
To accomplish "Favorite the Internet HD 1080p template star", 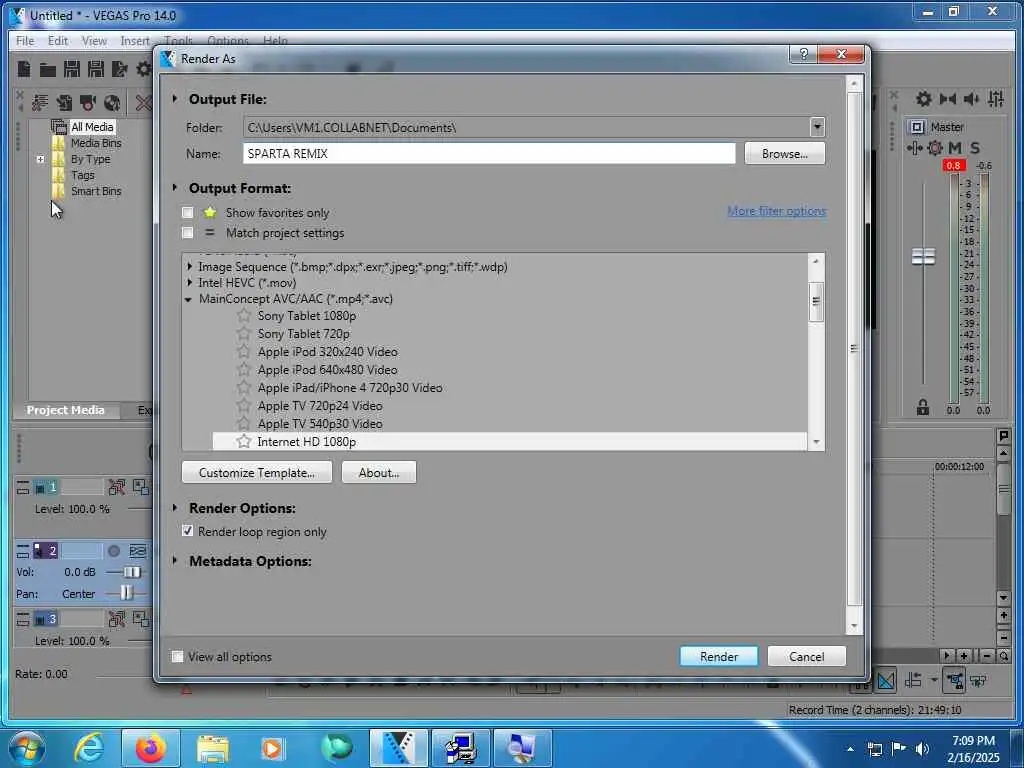I will click(x=244, y=441).
